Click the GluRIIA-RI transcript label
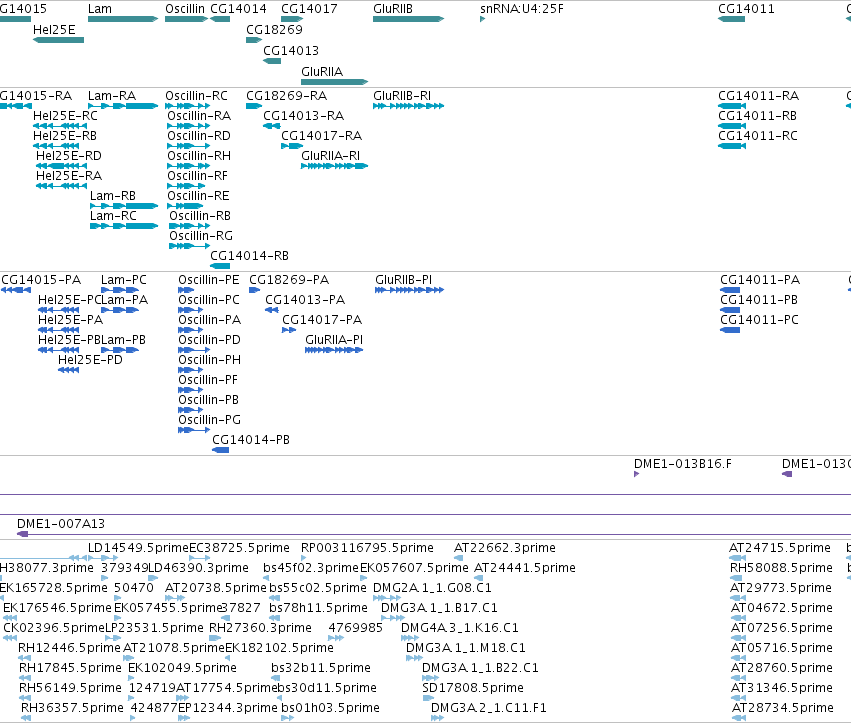This screenshot has width=851, height=723. (331, 156)
